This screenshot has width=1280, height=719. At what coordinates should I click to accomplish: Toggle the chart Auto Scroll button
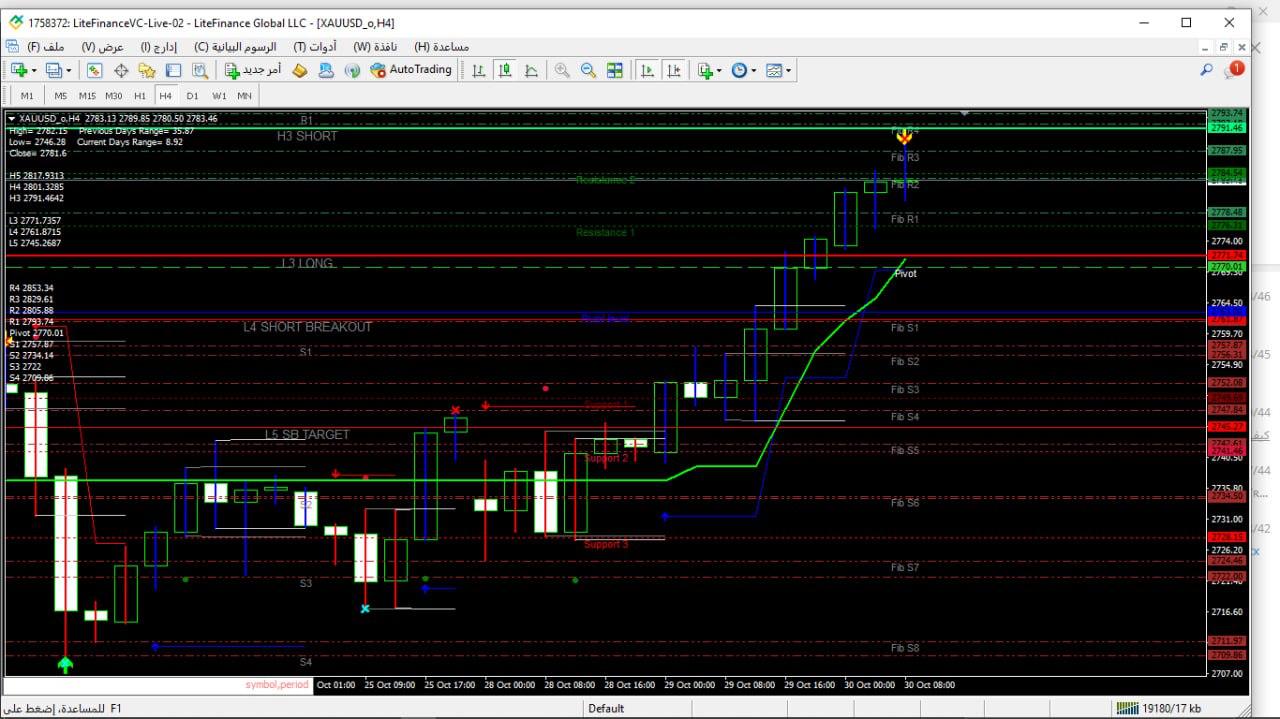click(x=648, y=70)
